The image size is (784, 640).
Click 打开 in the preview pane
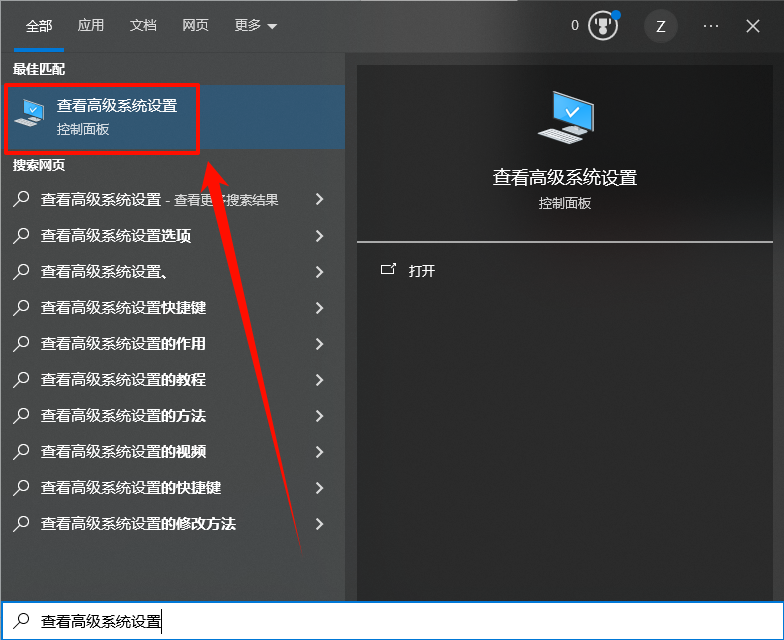coord(422,271)
